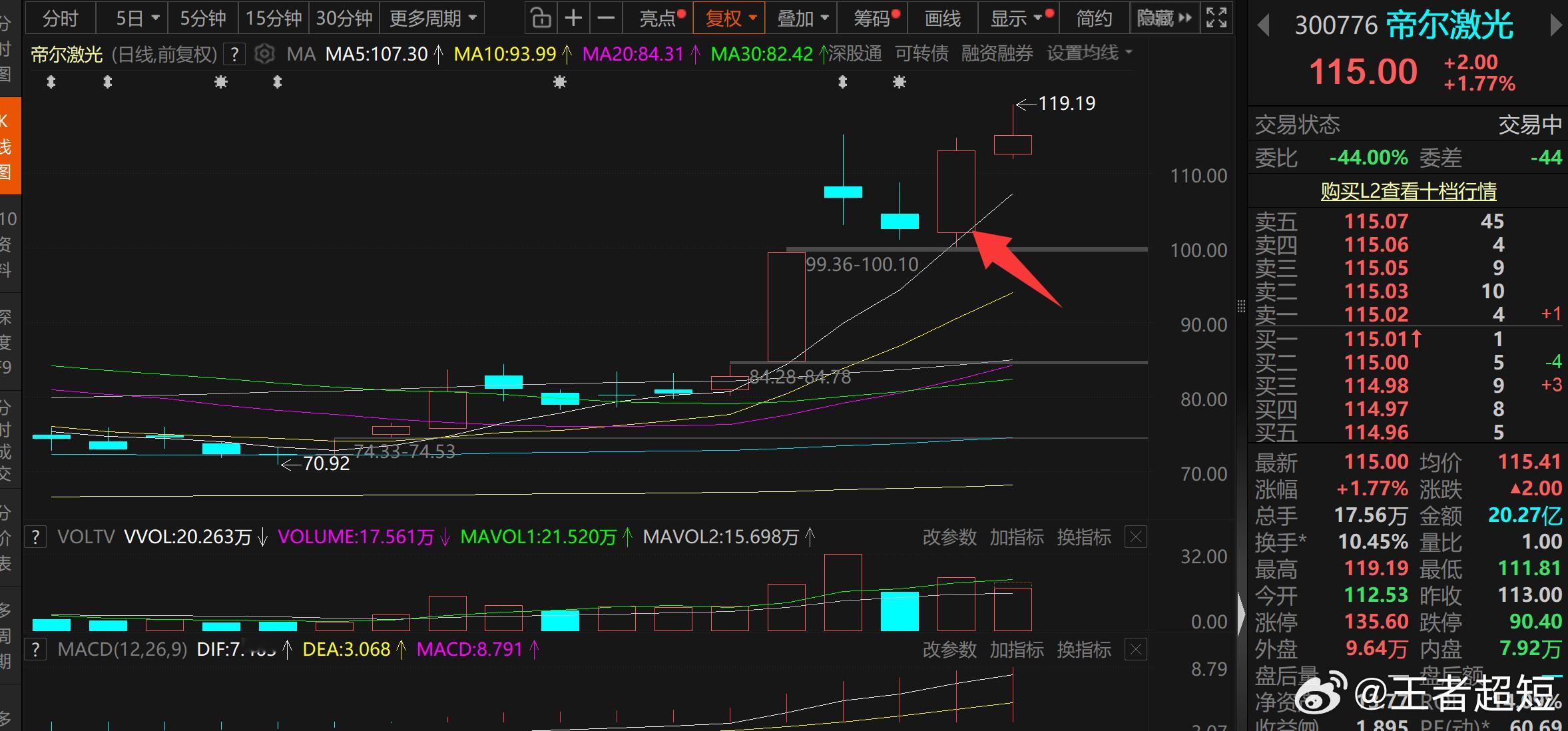Image resolution: width=1568 pixels, height=731 pixels.
Task: Open the 设置均线 dropdown
Action: pos(1089,53)
